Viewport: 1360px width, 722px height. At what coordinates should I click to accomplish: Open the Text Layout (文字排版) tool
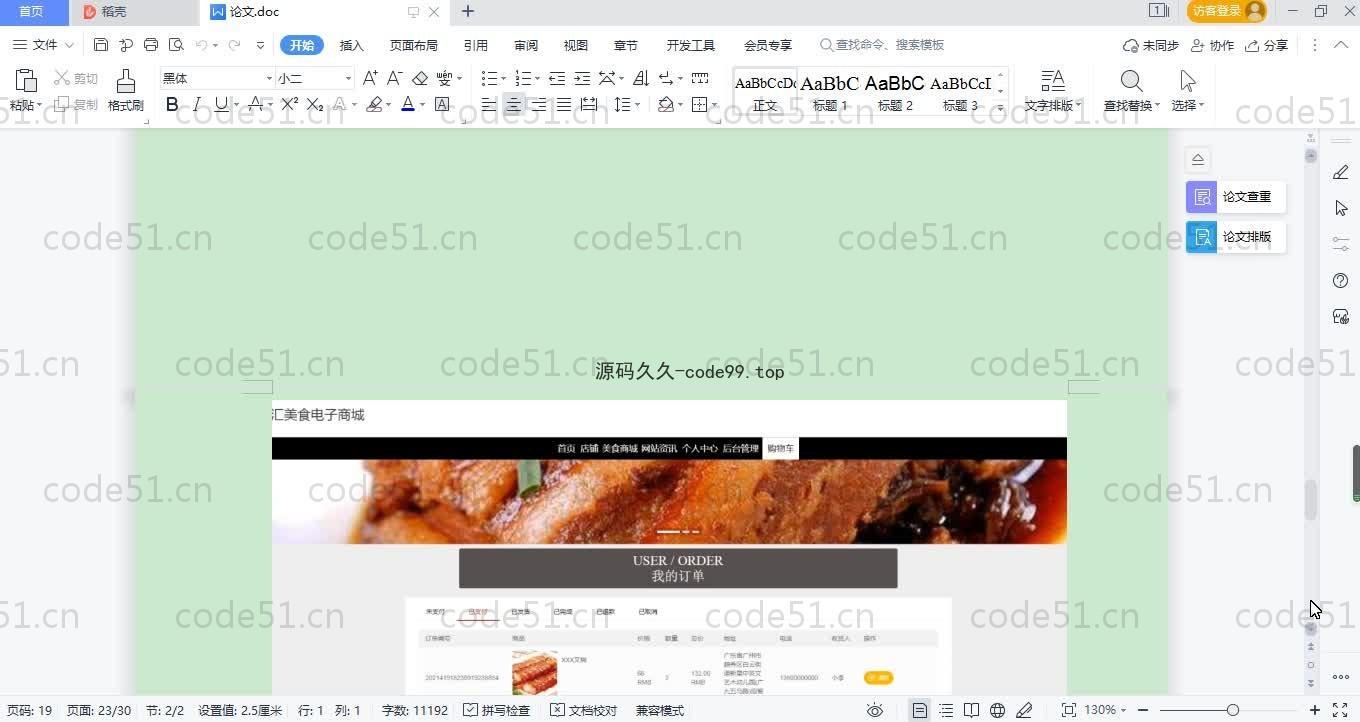pos(1052,90)
